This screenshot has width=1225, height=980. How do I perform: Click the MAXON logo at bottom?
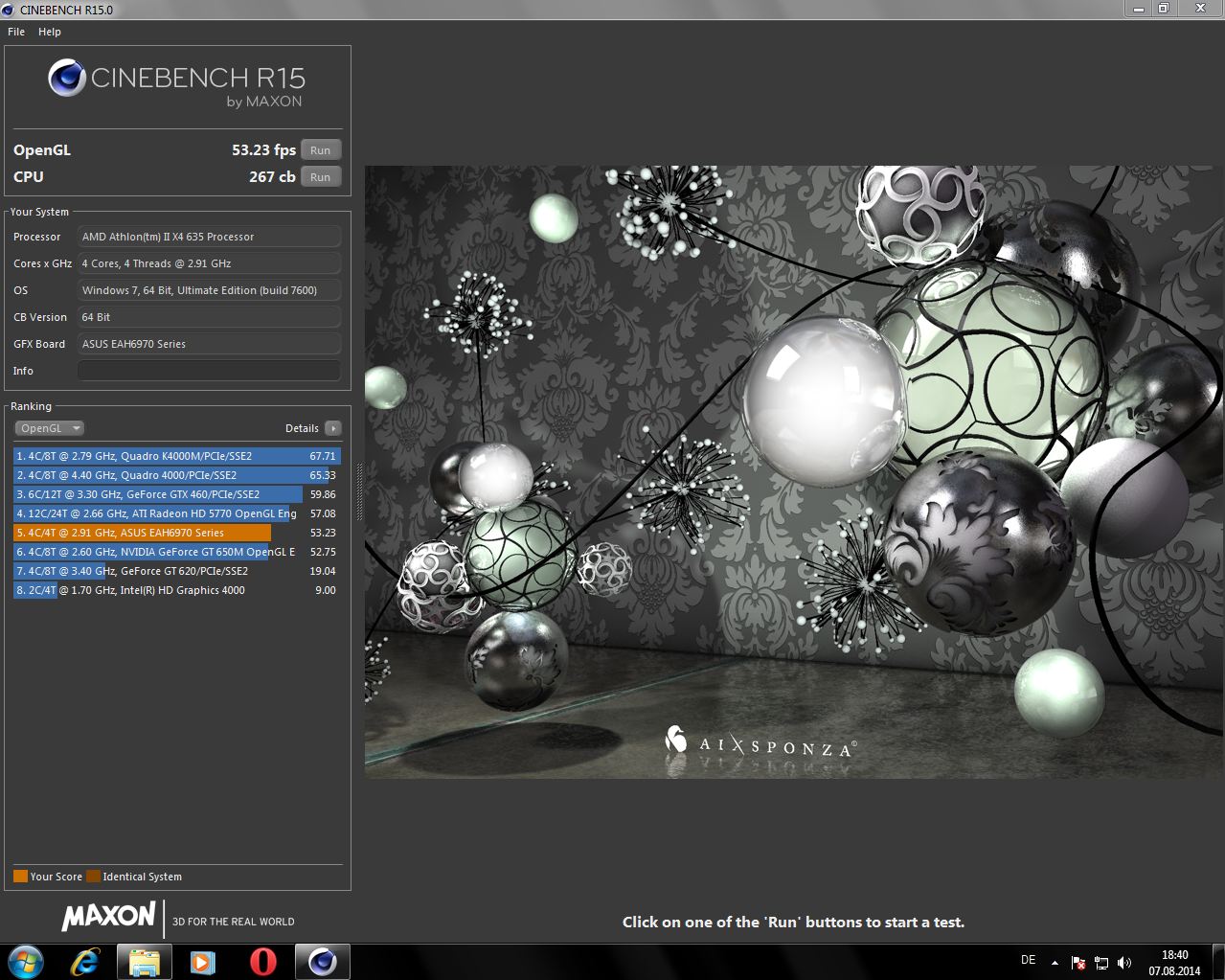(108, 916)
